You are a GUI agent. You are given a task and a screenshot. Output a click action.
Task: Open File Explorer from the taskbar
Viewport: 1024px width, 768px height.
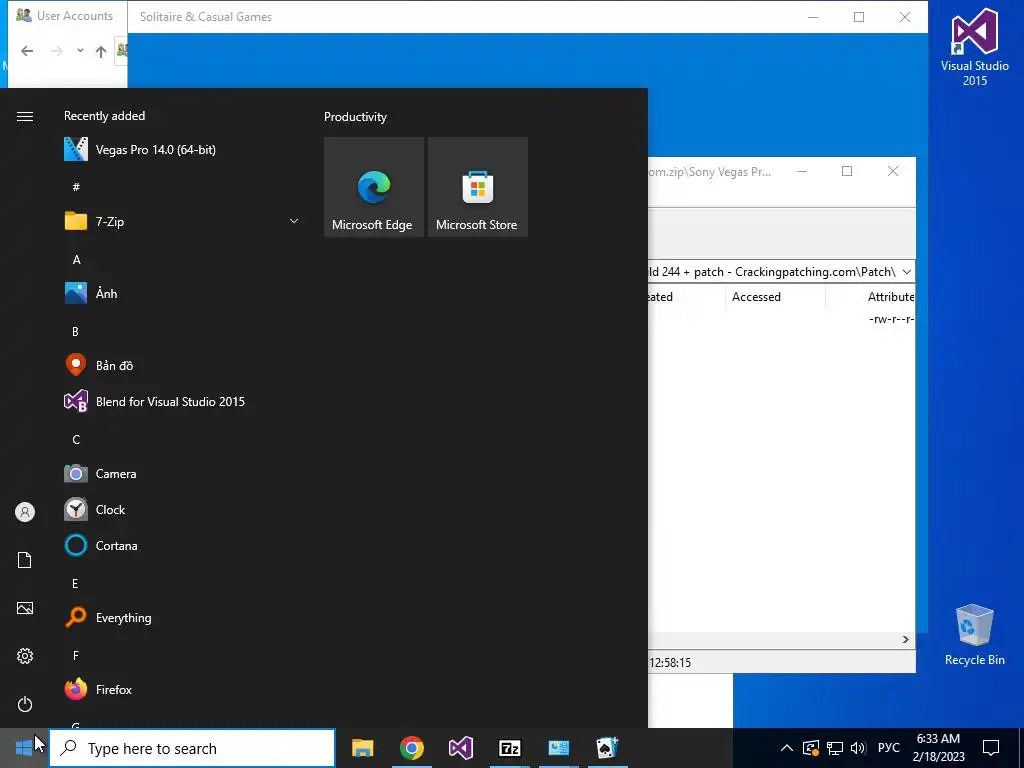[362, 748]
